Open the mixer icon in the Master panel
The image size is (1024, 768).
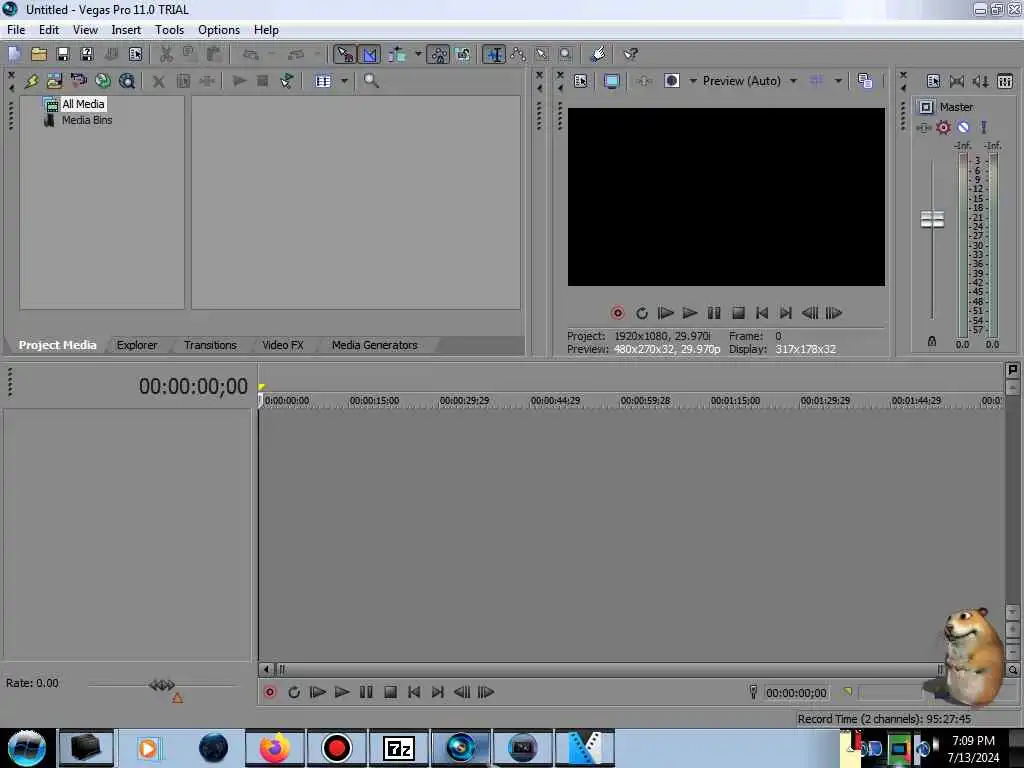[x=1005, y=81]
